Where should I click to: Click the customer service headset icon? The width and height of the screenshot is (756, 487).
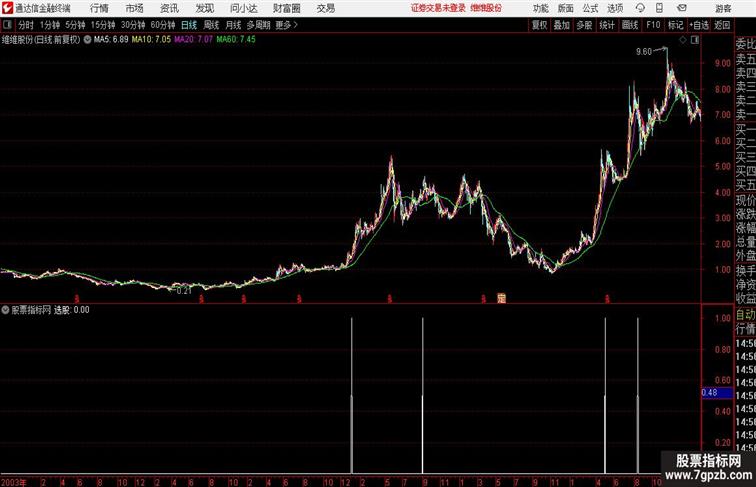[640, 8]
